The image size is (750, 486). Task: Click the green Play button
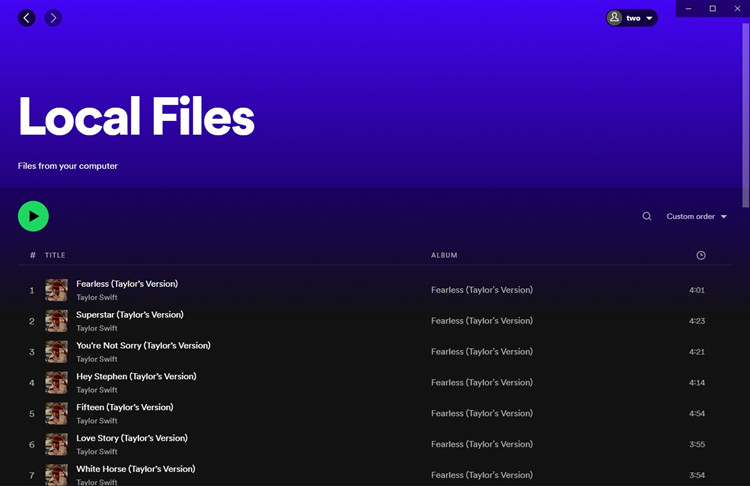pos(33,216)
